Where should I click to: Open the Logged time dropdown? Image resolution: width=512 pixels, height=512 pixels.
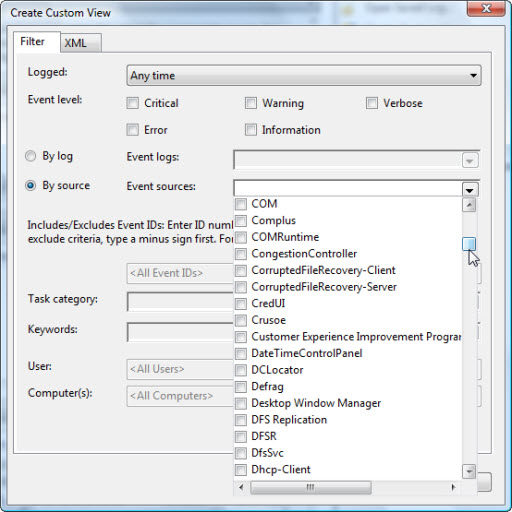coord(304,76)
